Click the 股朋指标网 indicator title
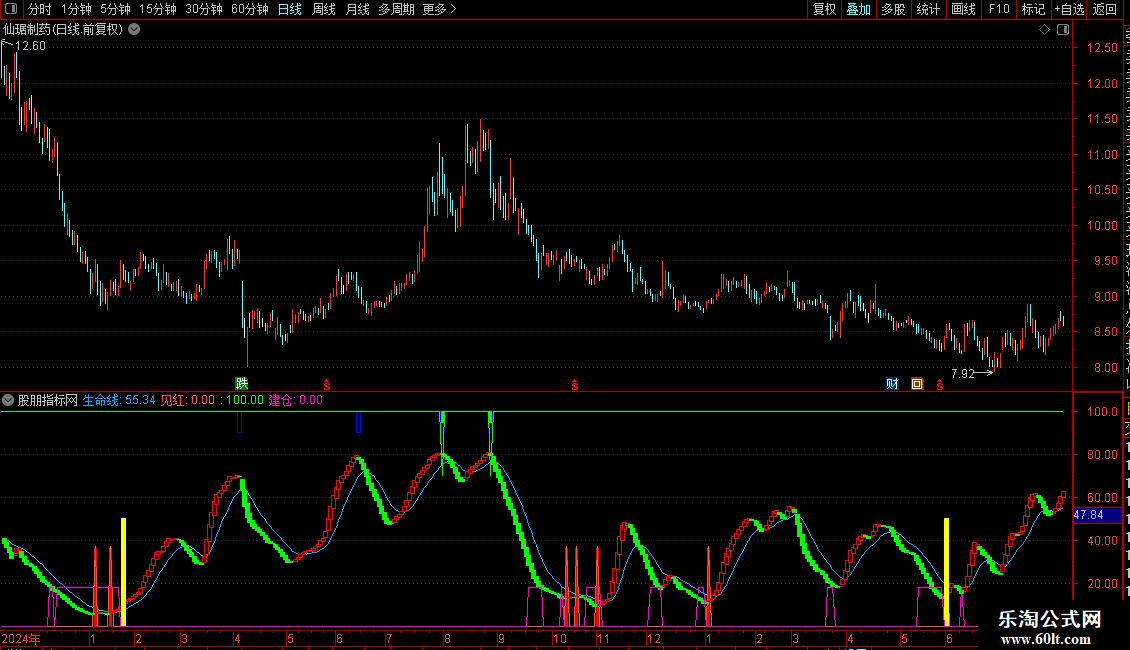1130x650 pixels. (48, 400)
